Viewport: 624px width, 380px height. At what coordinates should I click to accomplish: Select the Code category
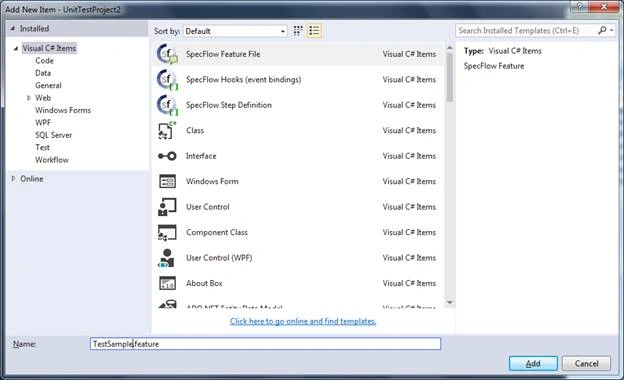44,60
